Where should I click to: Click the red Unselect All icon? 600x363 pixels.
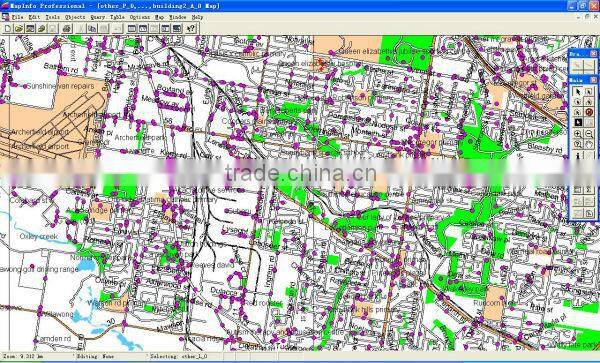click(589, 112)
